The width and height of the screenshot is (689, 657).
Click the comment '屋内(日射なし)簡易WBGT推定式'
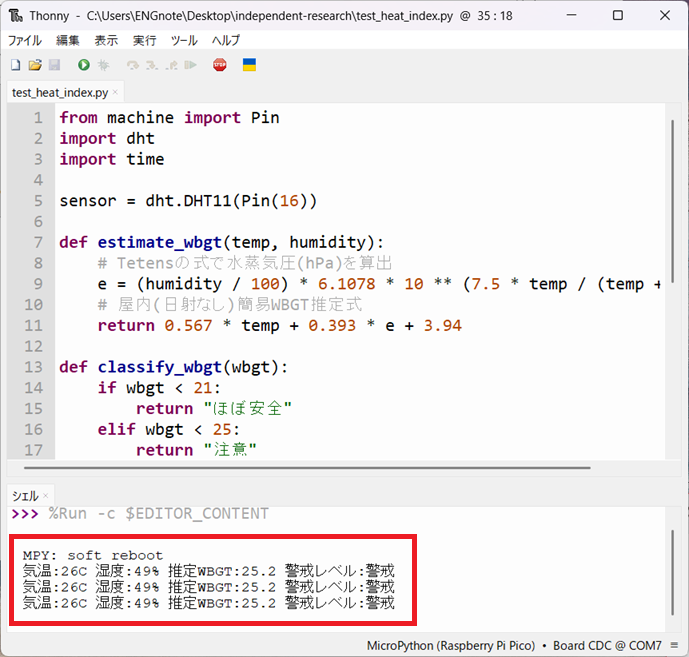point(240,305)
